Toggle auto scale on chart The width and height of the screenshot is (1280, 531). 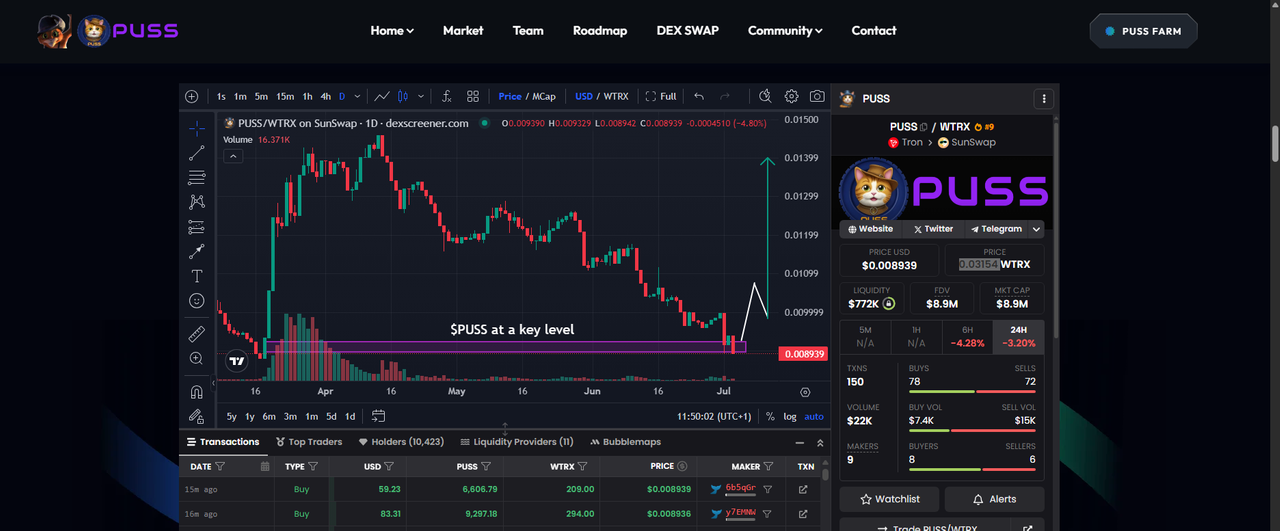pyautogui.click(x=815, y=416)
